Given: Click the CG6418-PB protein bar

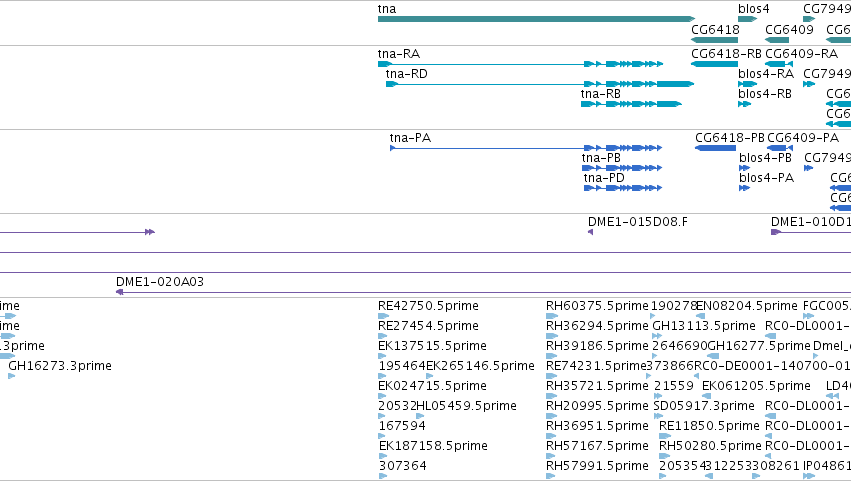Looking at the screenshot, I should (715, 148).
